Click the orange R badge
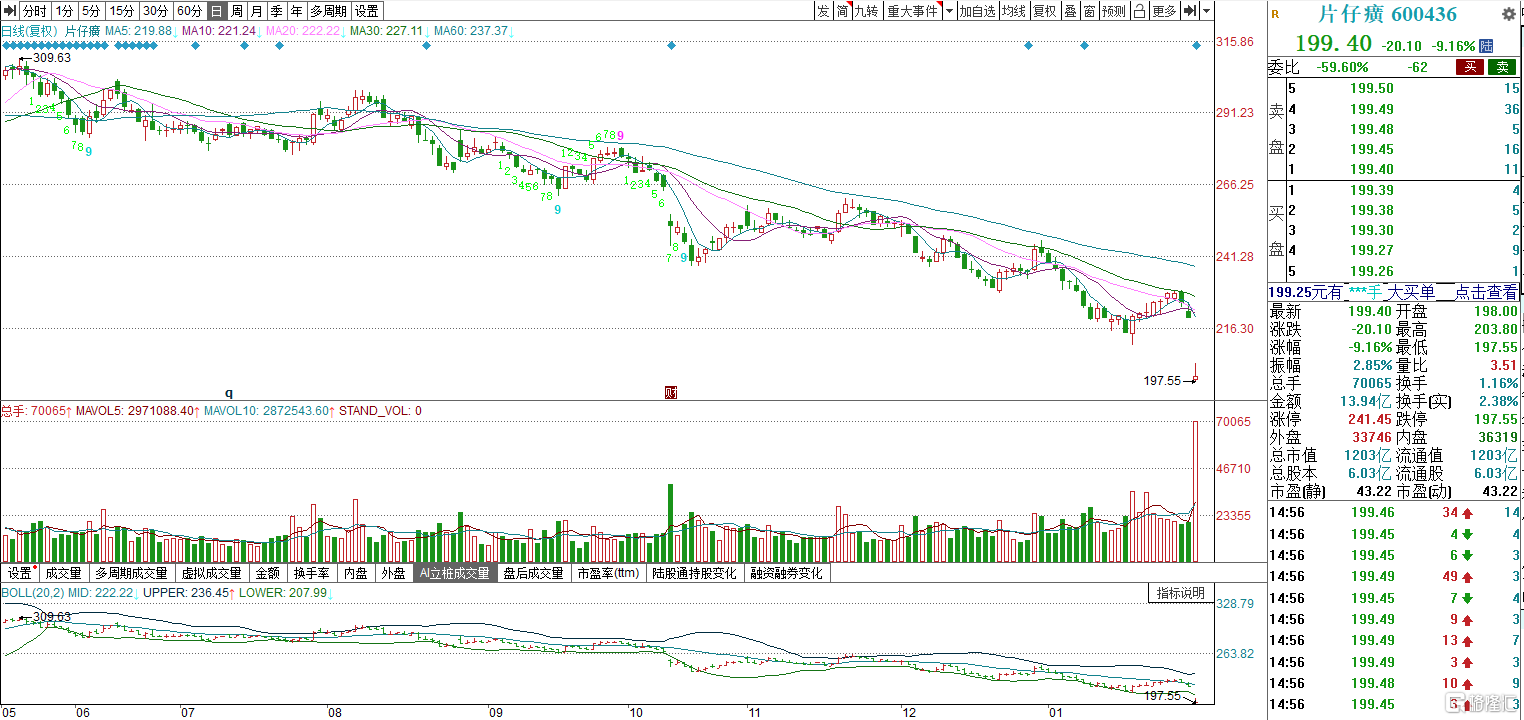 point(1275,14)
